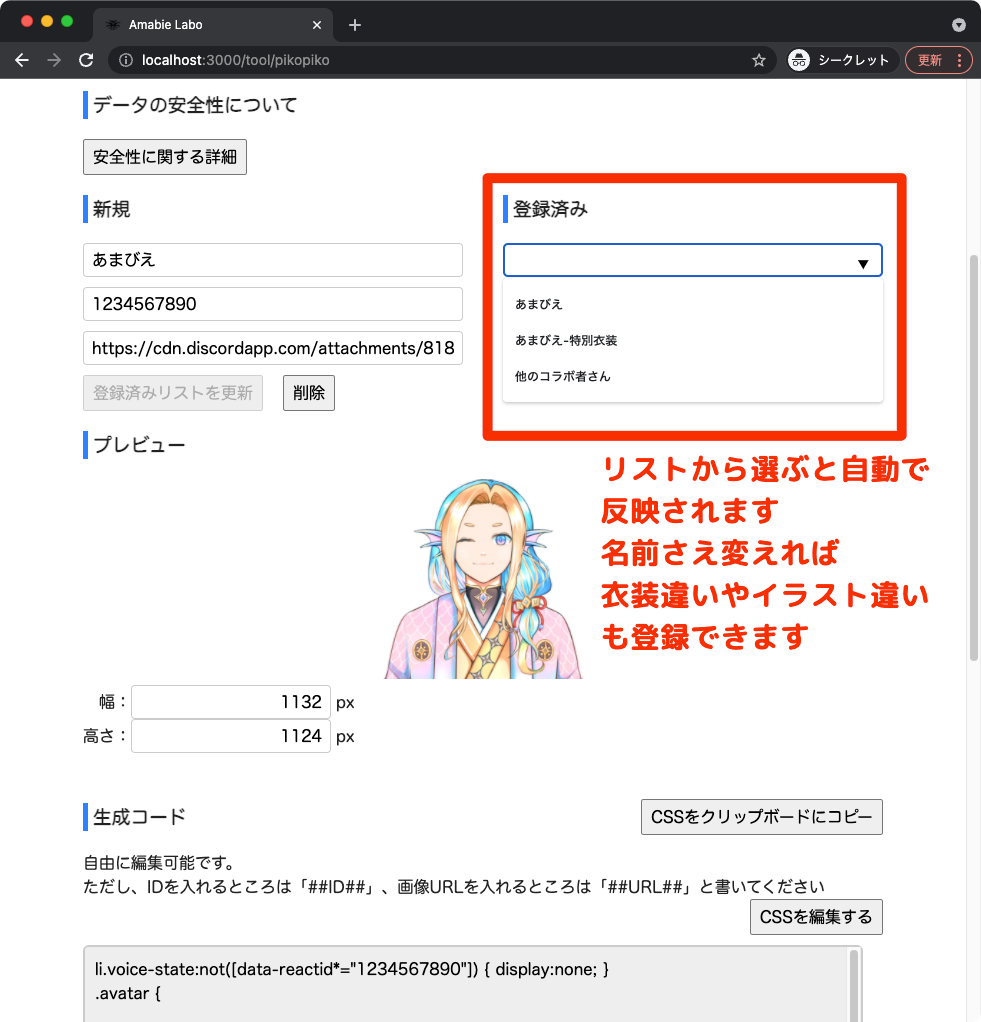Select the Amabie Labo tab

tap(212, 25)
